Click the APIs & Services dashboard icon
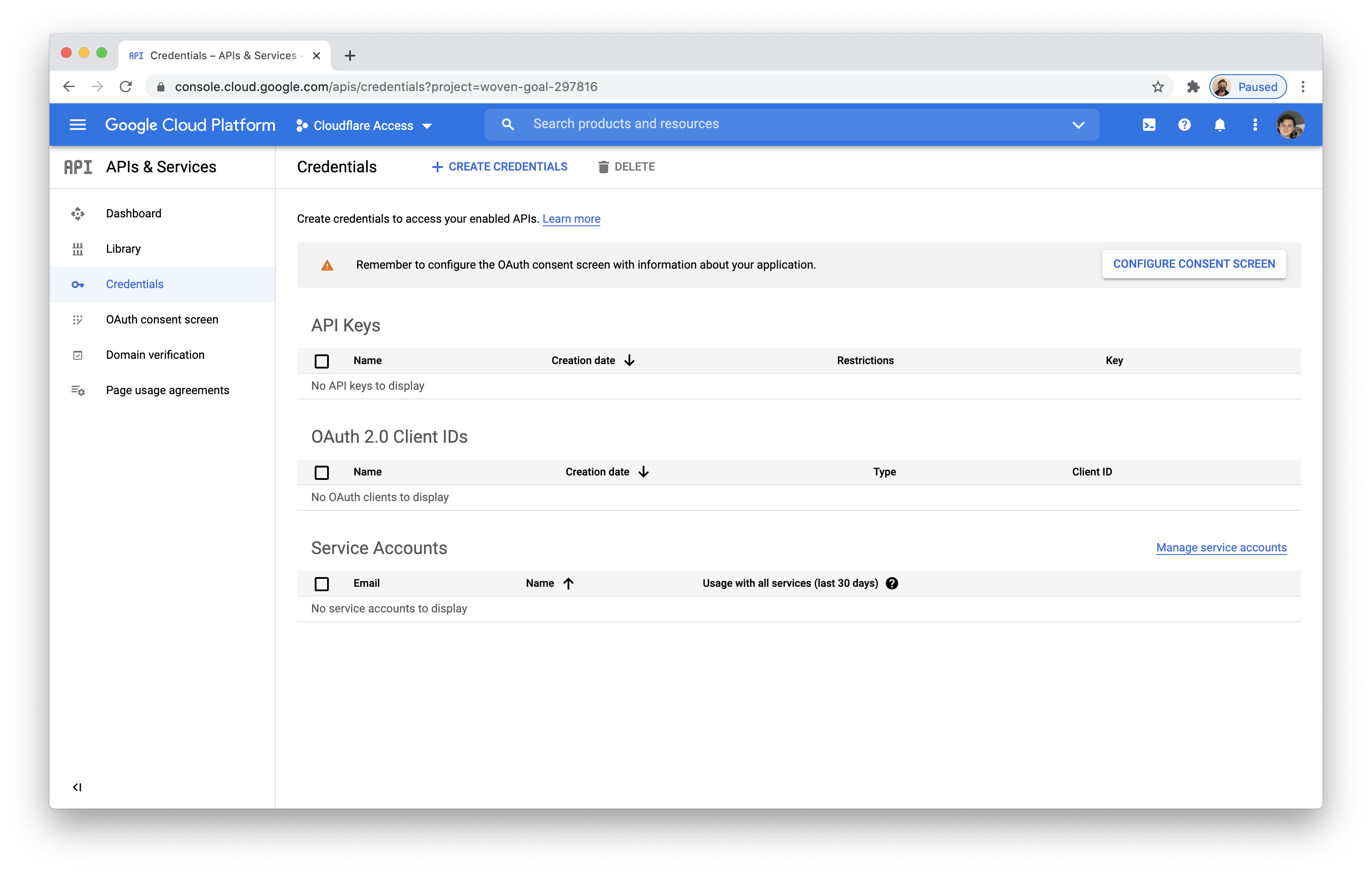Viewport: 1372px width, 874px height. point(78,213)
